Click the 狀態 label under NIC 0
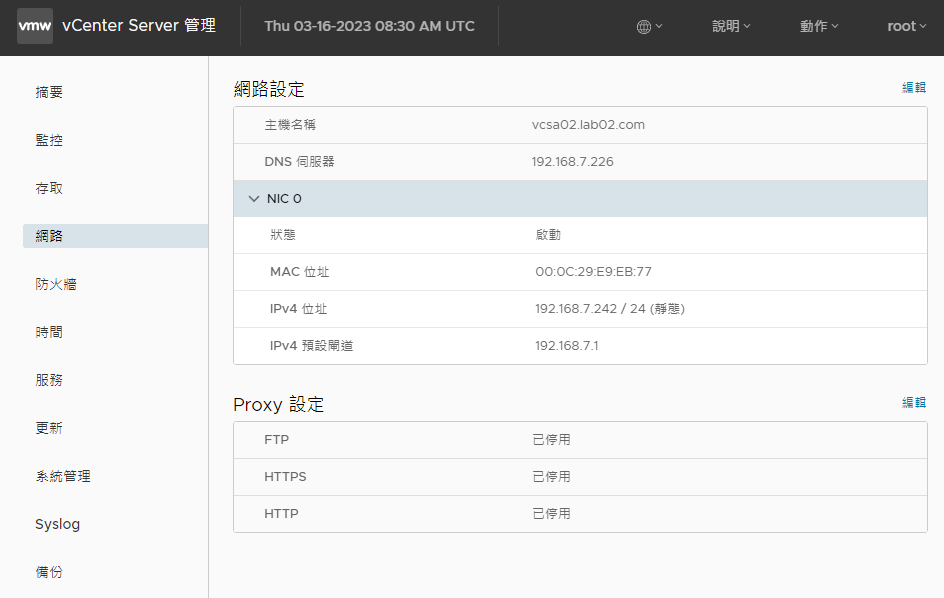This screenshot has width=944, height=598. (x=283, y=235)
